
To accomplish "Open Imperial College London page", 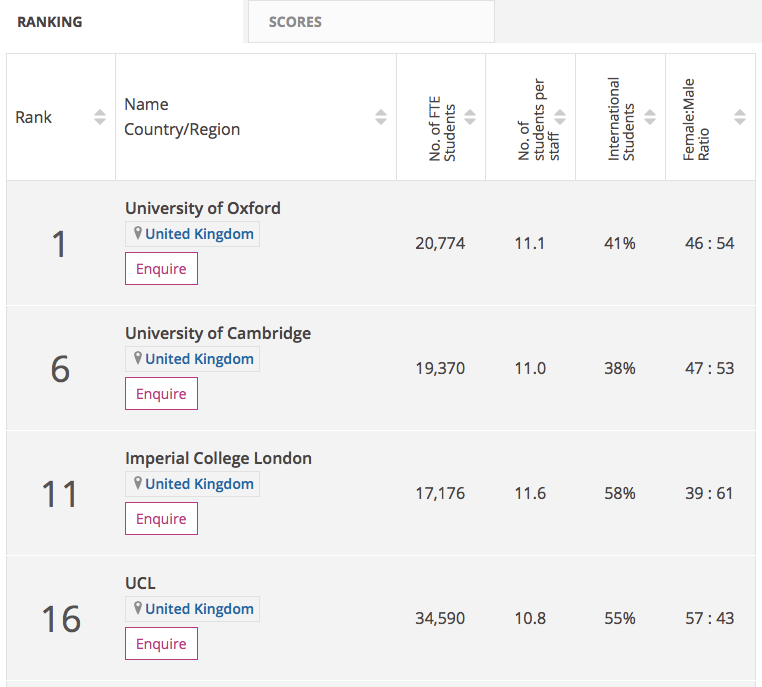I will coord(218,458).
